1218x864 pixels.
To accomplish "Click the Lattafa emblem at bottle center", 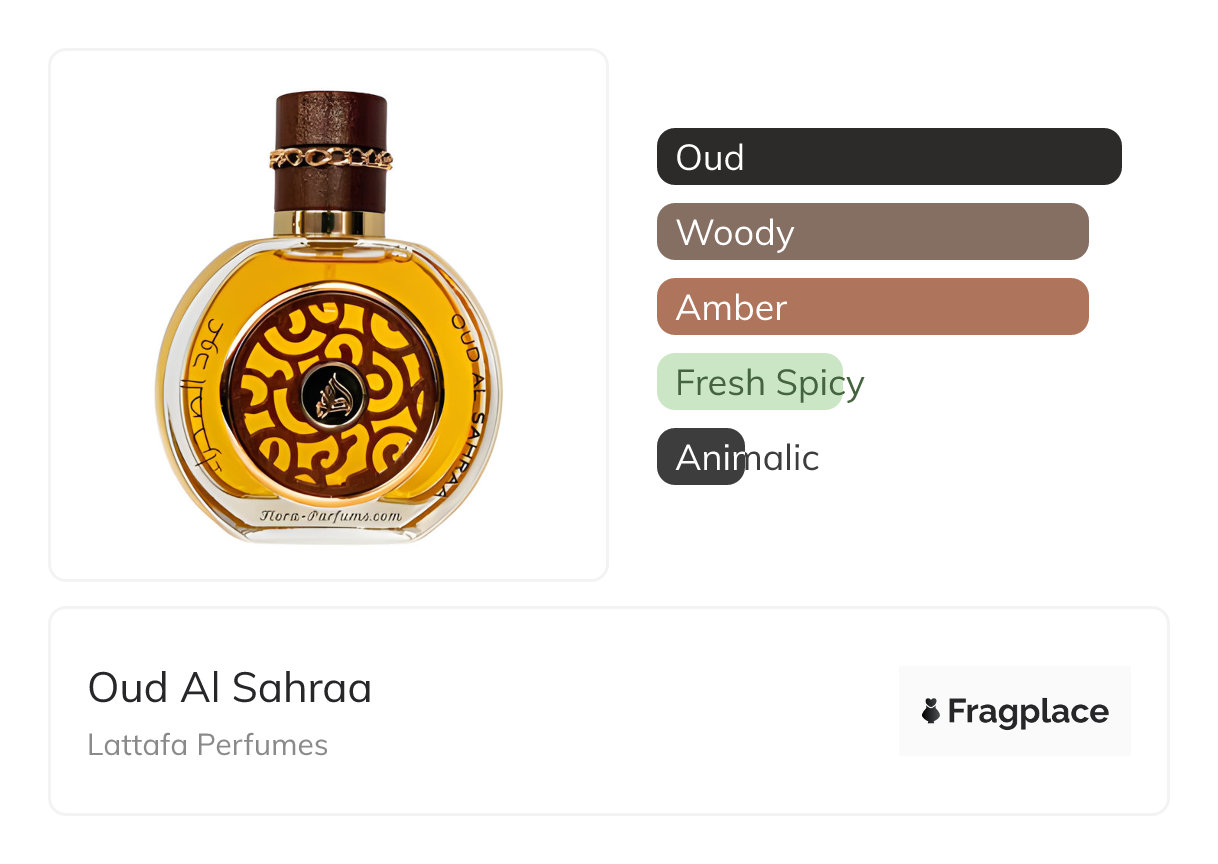I will pos(330,393).
